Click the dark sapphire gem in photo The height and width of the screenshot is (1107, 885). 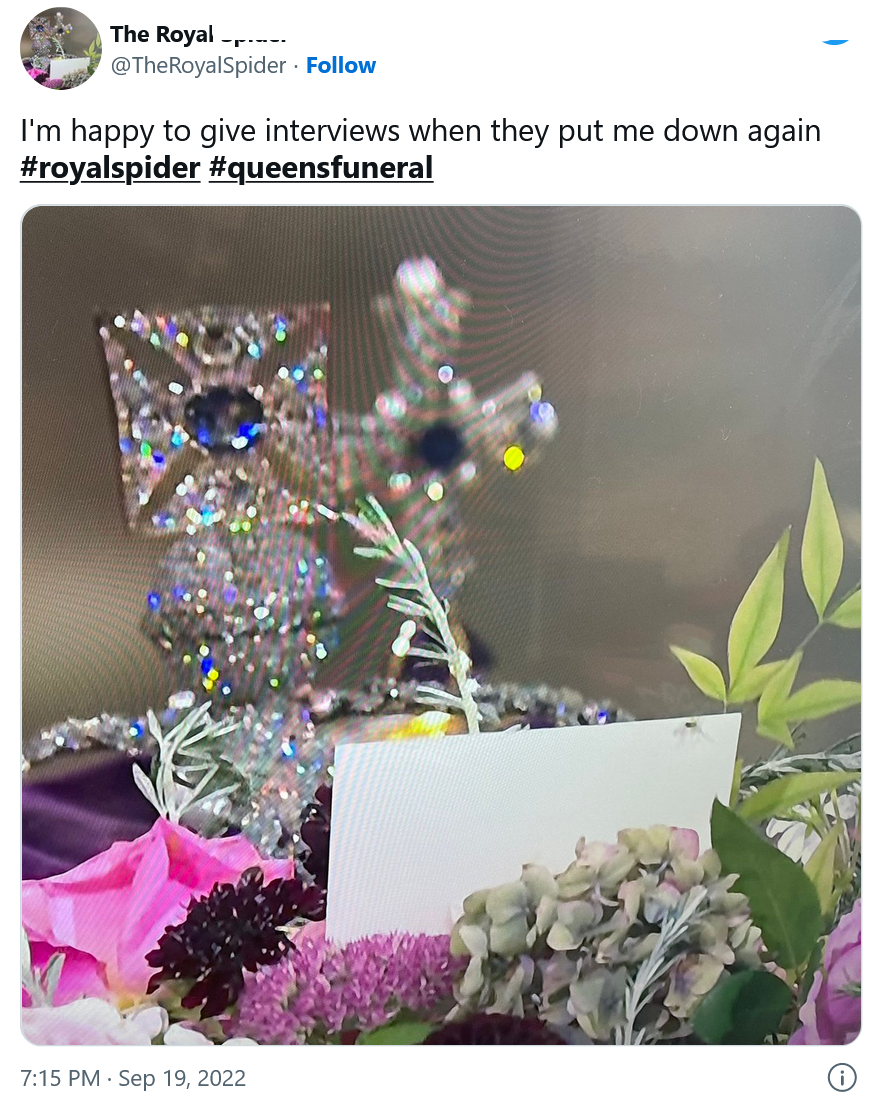pos(223,417)
